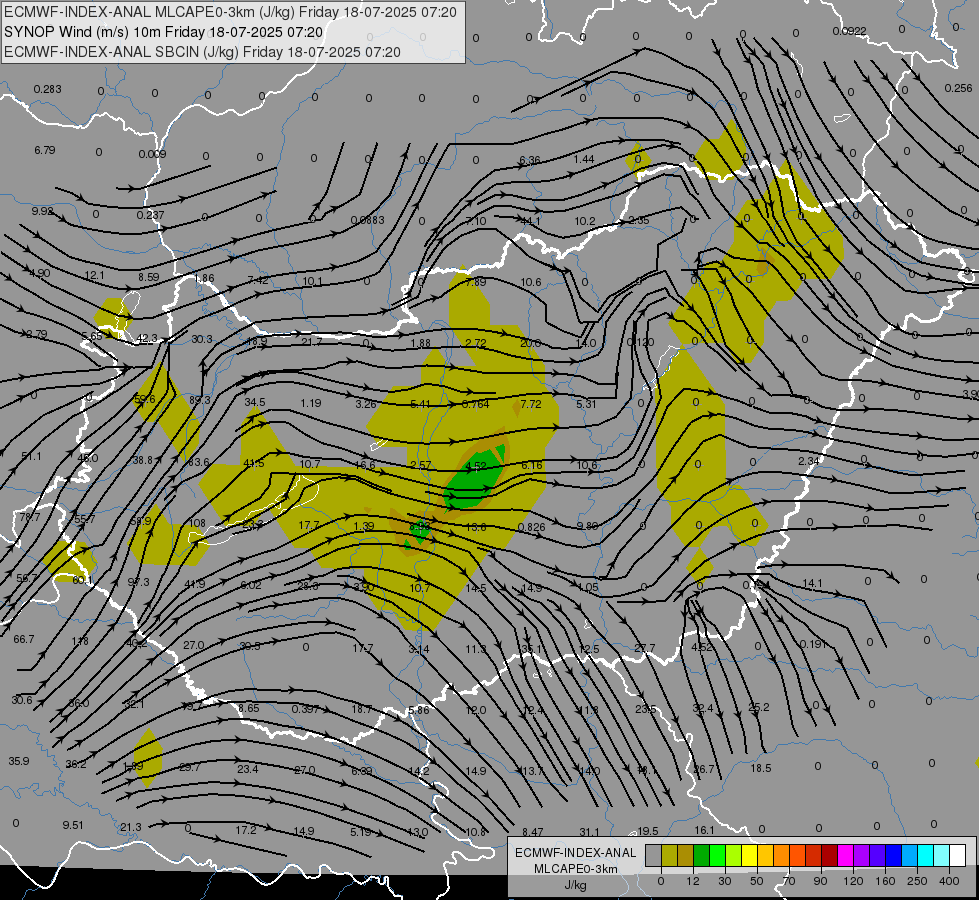Click the white legend swatch after 400
Viewport: 979px width, 900px height.
(x=958, y=855)
